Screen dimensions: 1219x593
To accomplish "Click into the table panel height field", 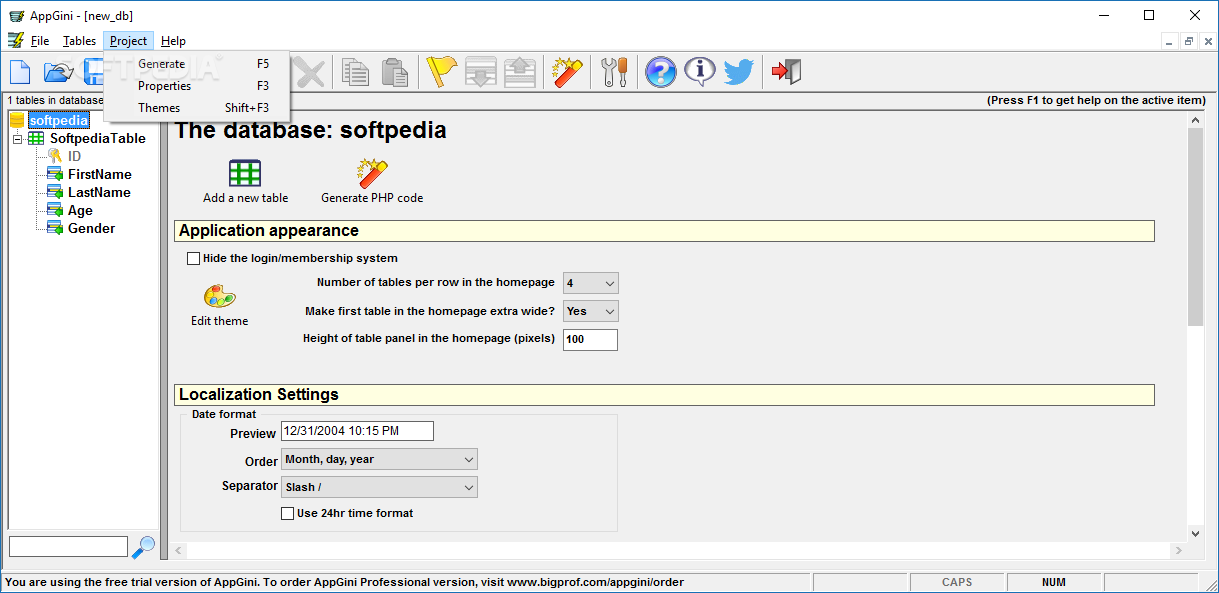I will pyautogui.click(x=590, y=340).
